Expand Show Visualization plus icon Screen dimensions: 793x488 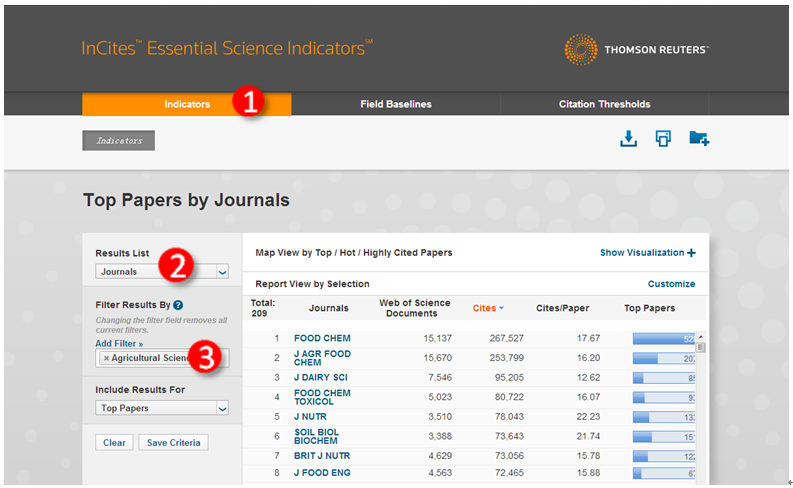(x=691, y=253)
